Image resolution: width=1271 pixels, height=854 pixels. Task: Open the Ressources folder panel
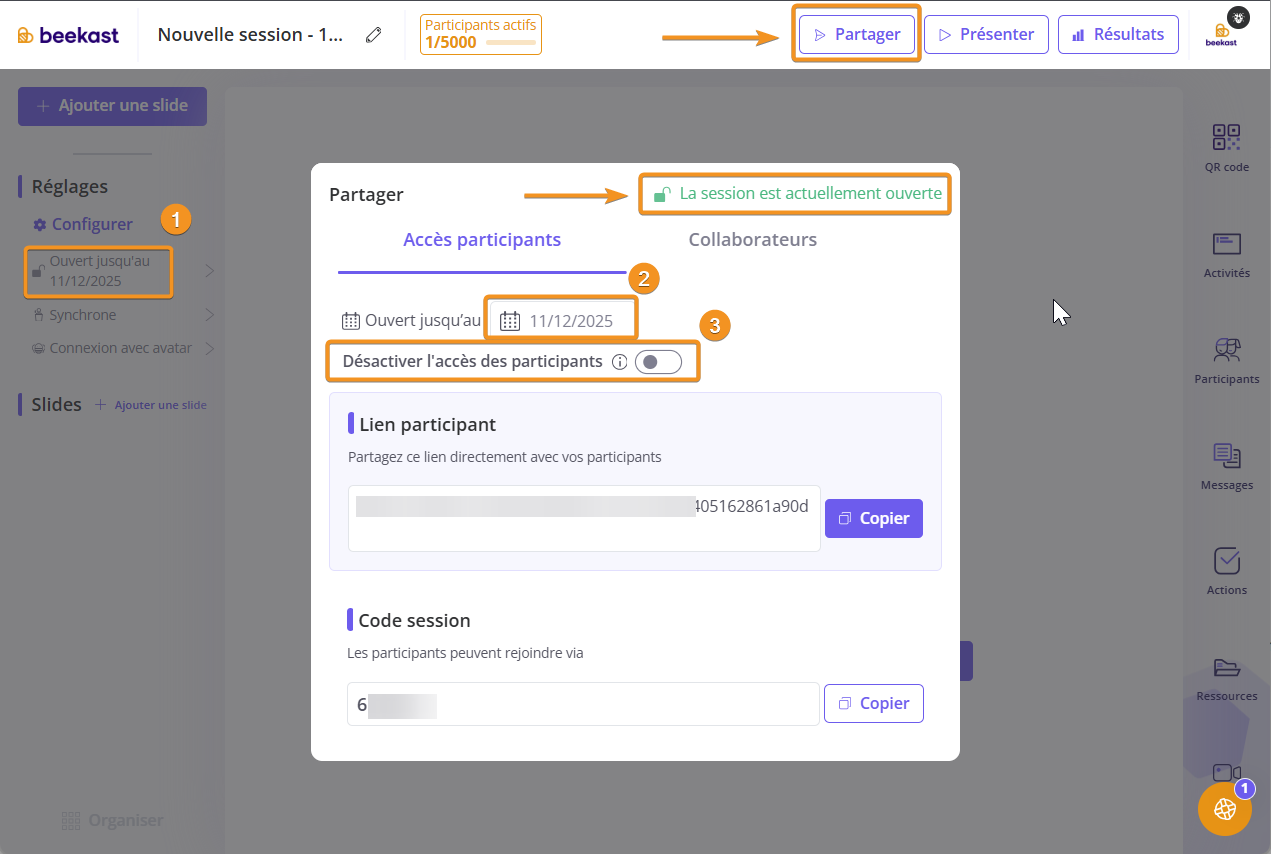click(x=1226, y=677)
